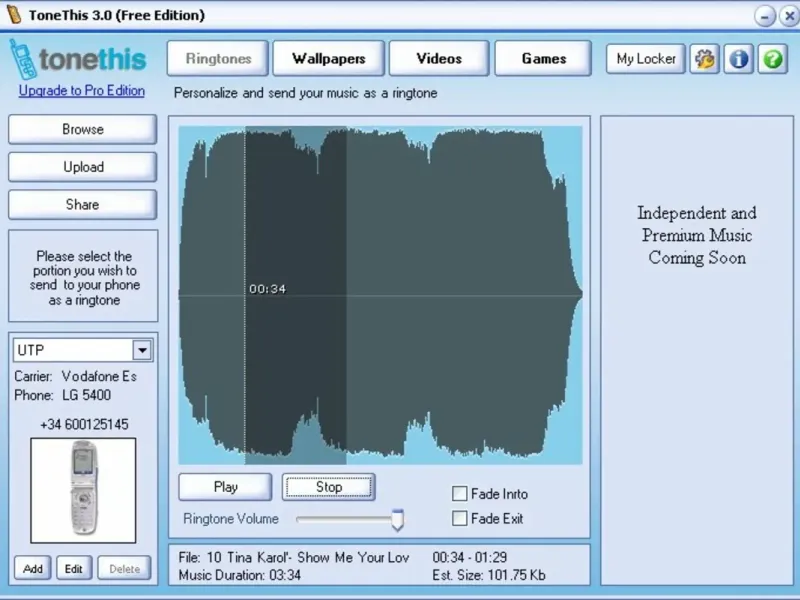The width and height of the screenshot is (800, 600).
Task: Click the Delete phone button
Action: click(x=124, y=568)
